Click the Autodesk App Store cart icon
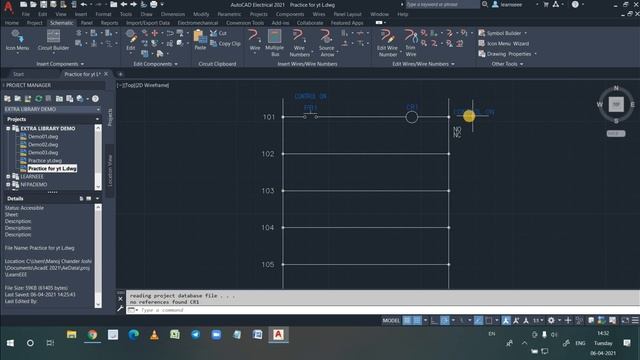The height and width of the screenshot is (360, 640). (x=546, y=4)
